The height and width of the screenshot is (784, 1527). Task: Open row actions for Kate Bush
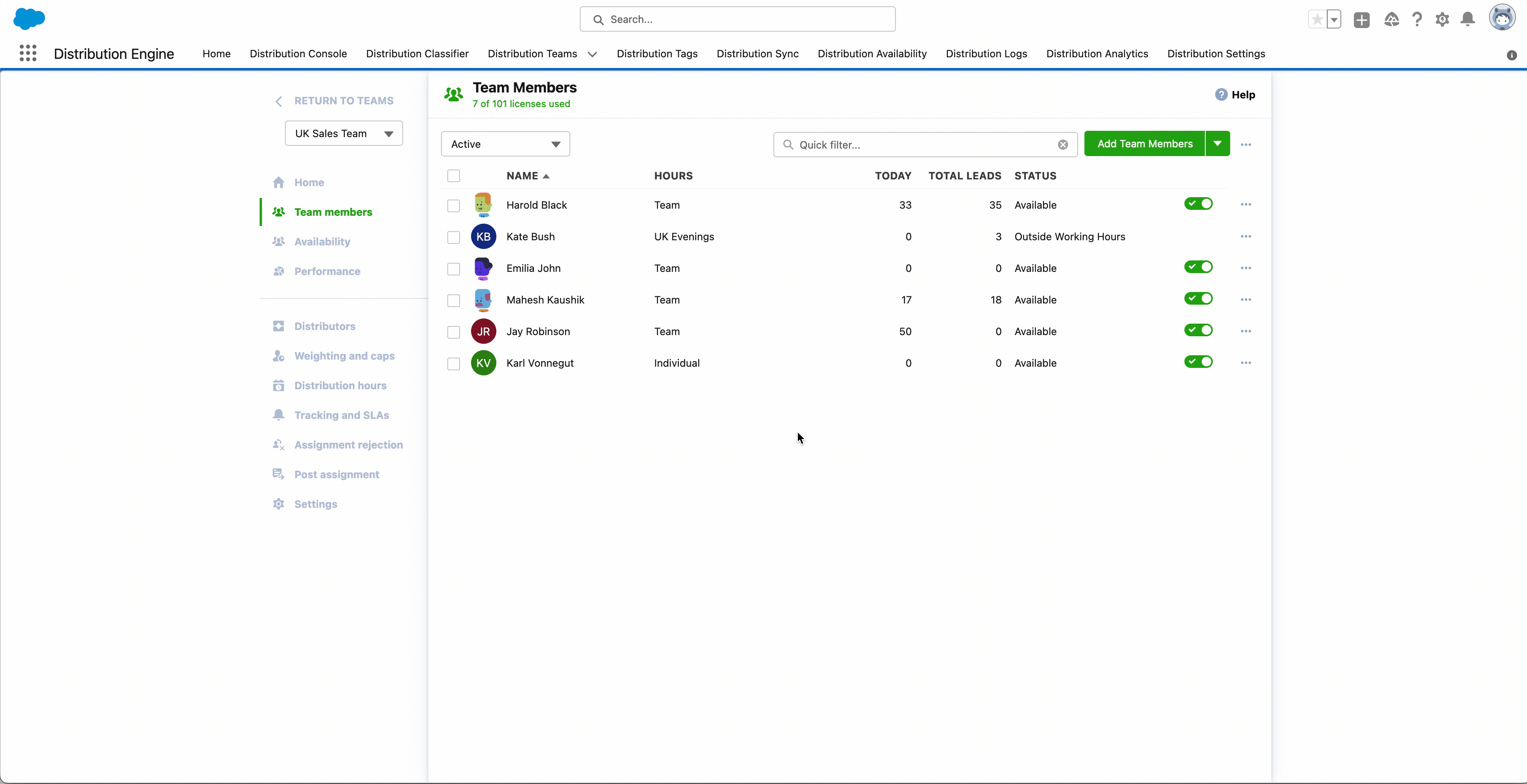click(1246, 236)
